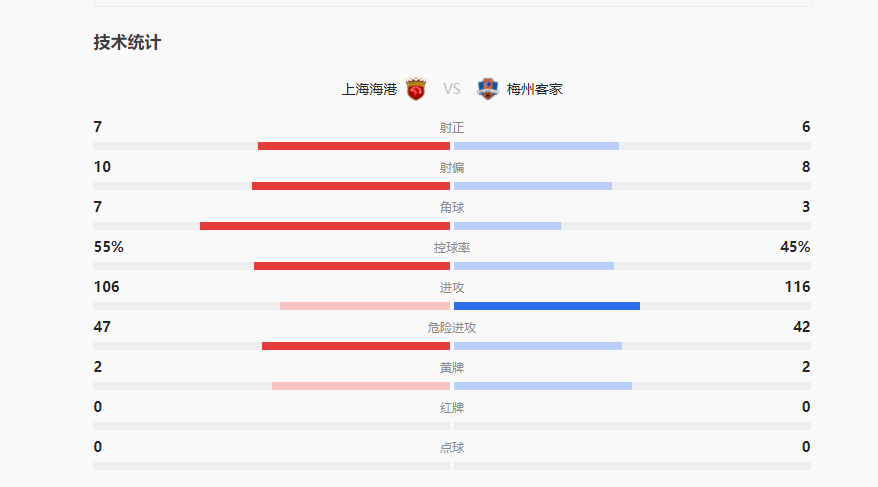Click the red 控球率 bar showing 55%
This screenshot has height=487, width=878.
point(352,266)
